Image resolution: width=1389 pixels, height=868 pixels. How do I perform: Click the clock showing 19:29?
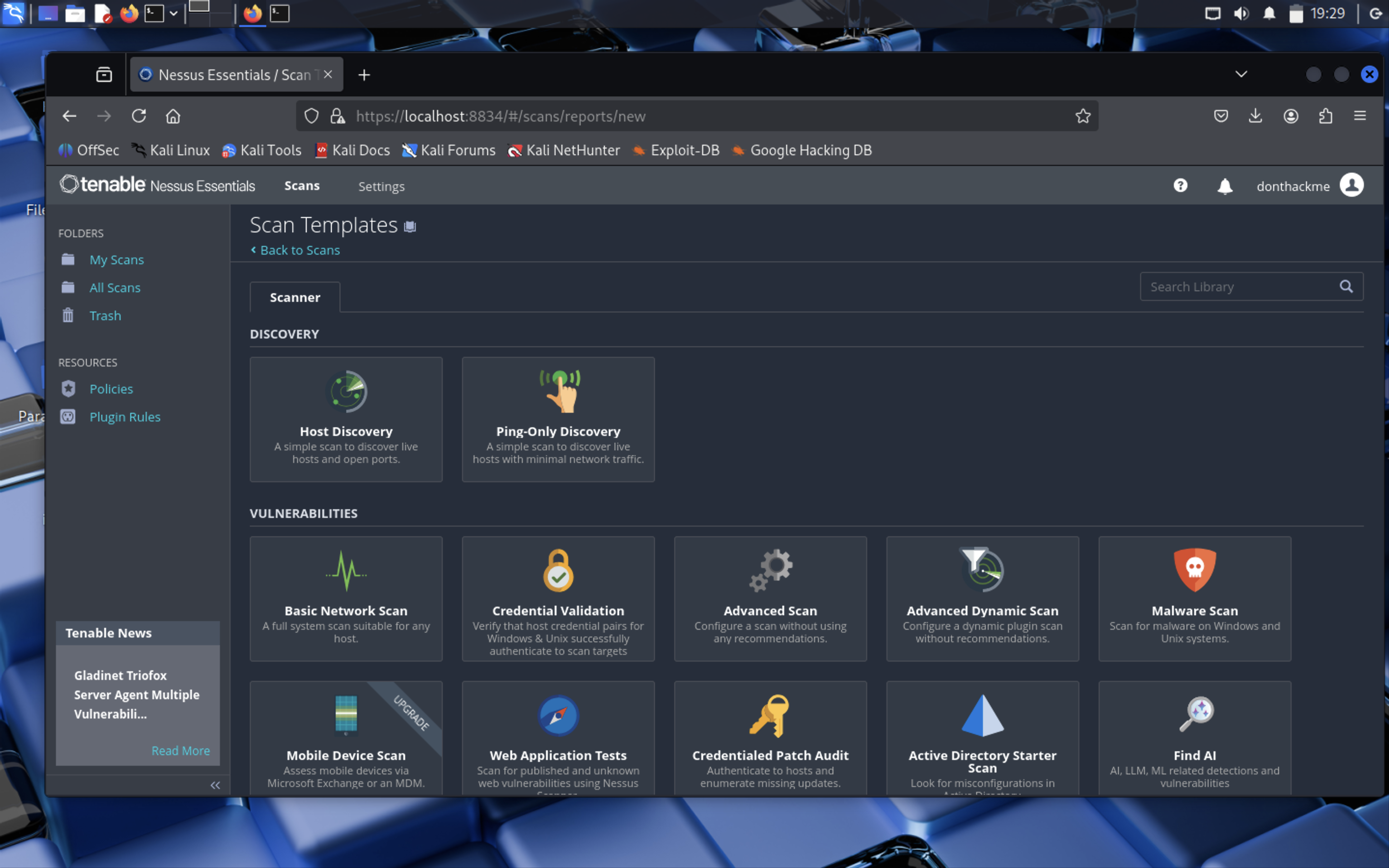[1328, 13]
